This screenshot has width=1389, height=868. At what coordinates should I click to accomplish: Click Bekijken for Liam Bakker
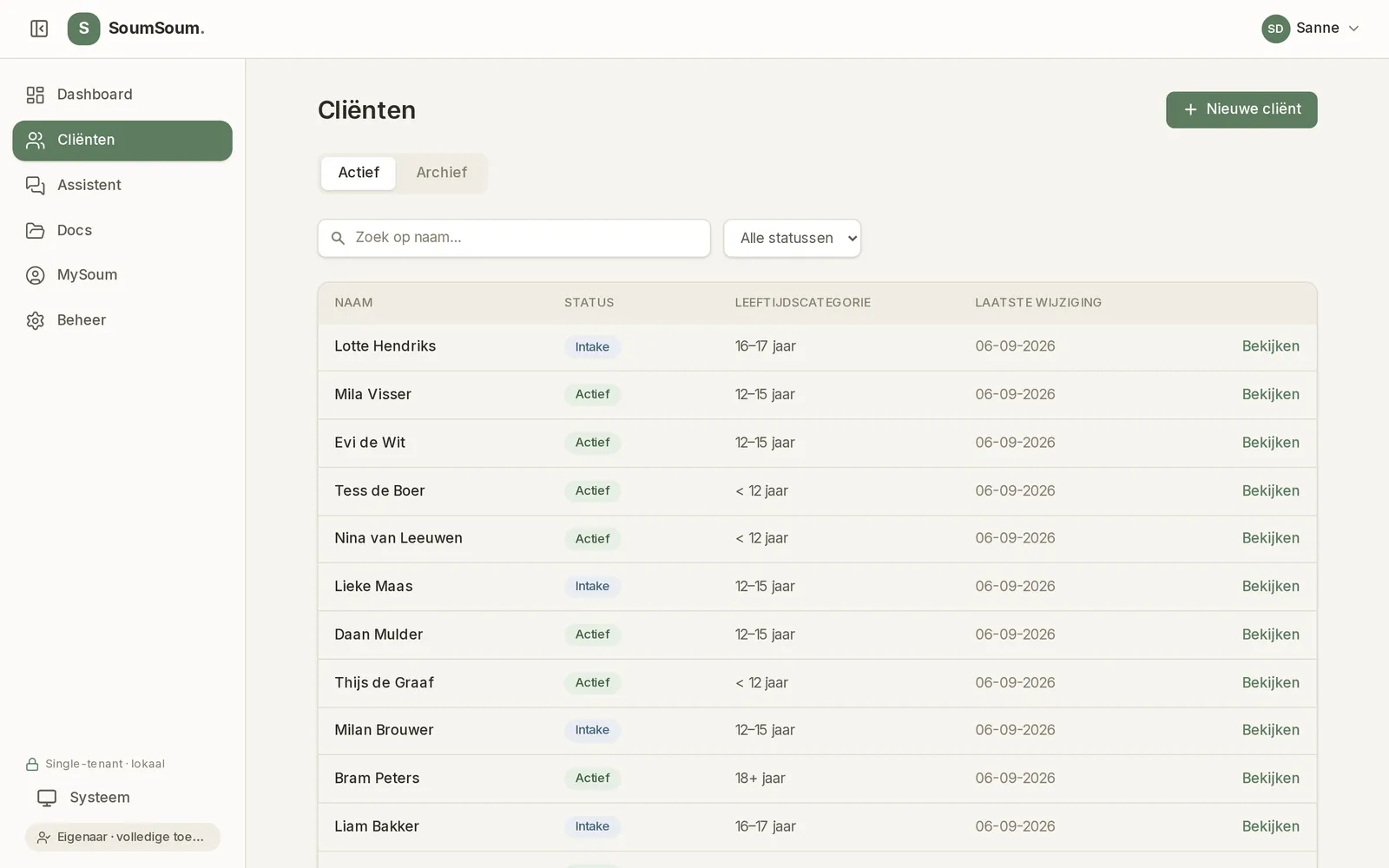click(1270, 826)
